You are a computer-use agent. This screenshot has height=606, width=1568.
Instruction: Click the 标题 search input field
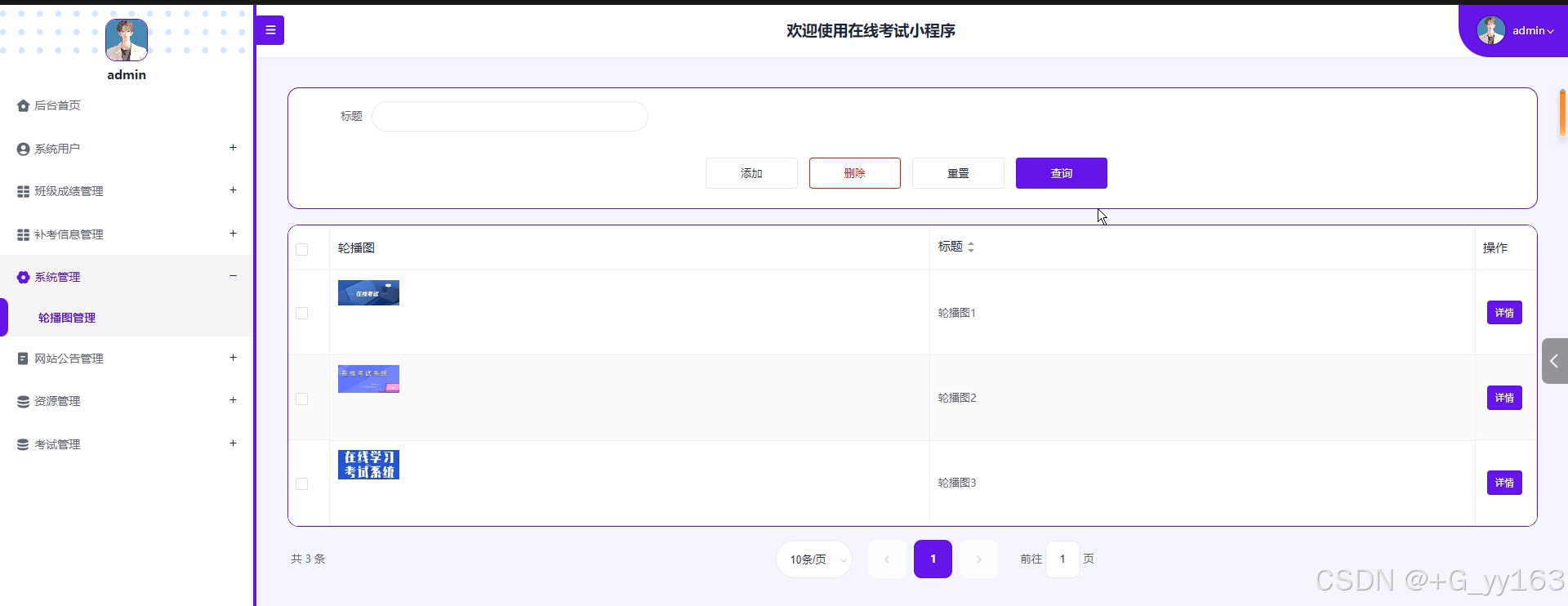[510, 116]
